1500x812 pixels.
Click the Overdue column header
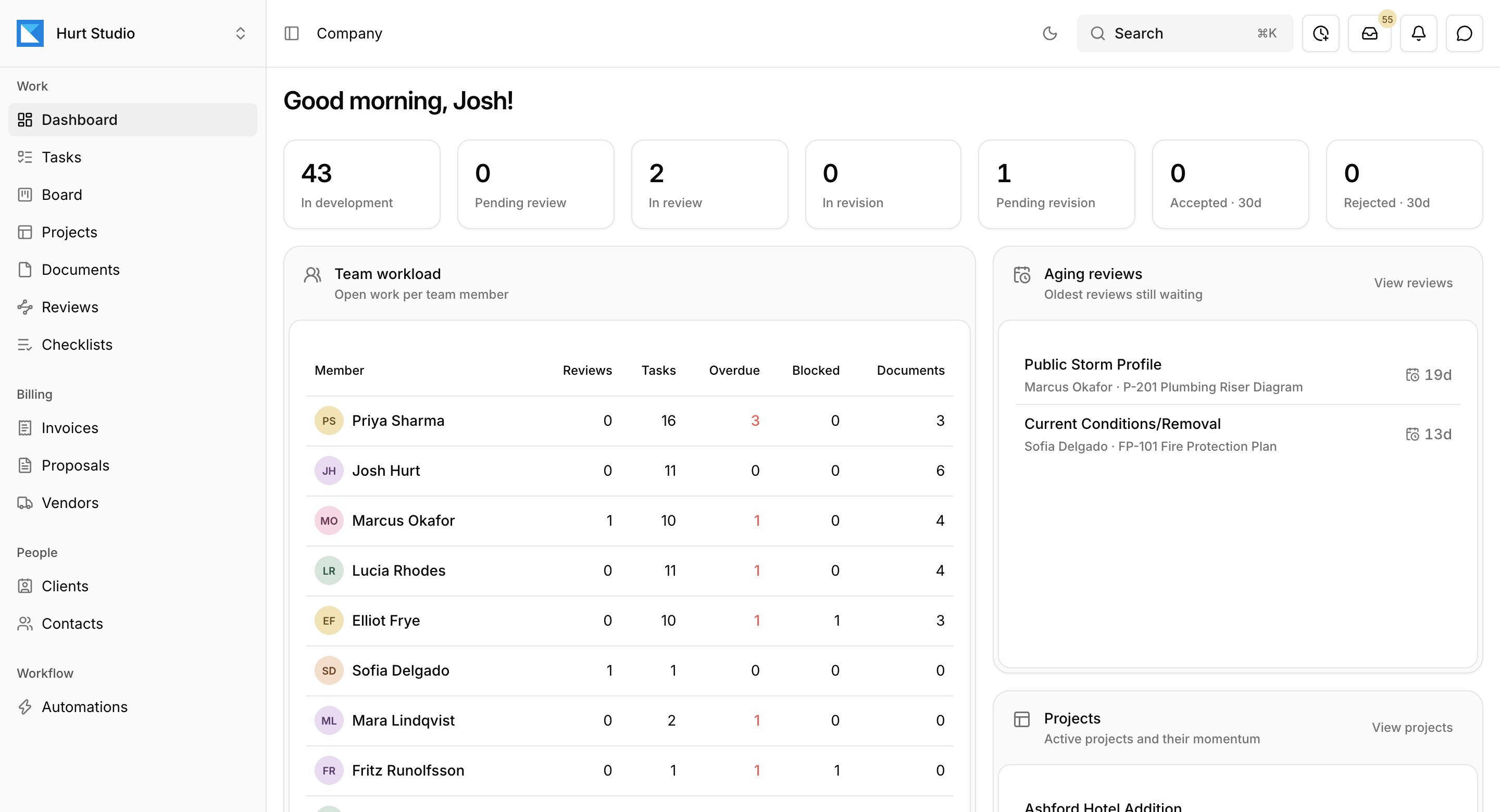734,370
